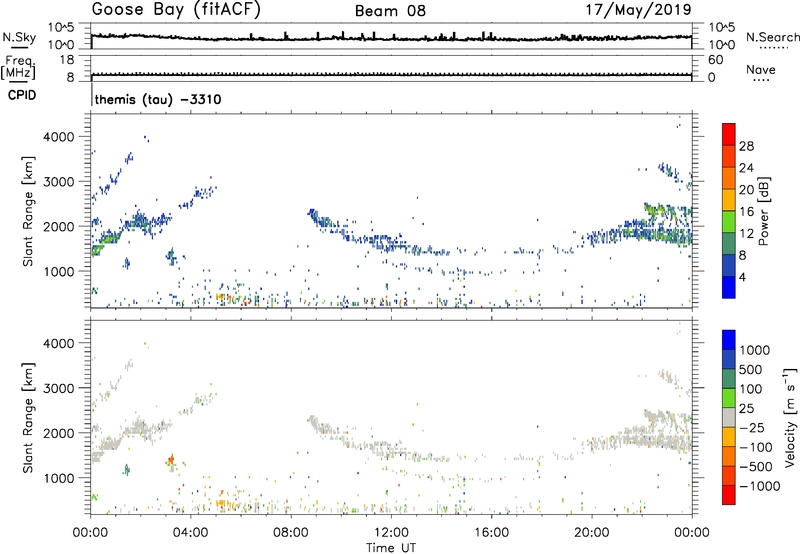The image size is (800, 554).
Task: Click '4000' on the velocity panel axis
Action: pyautogui.click(x=58, y=343)
